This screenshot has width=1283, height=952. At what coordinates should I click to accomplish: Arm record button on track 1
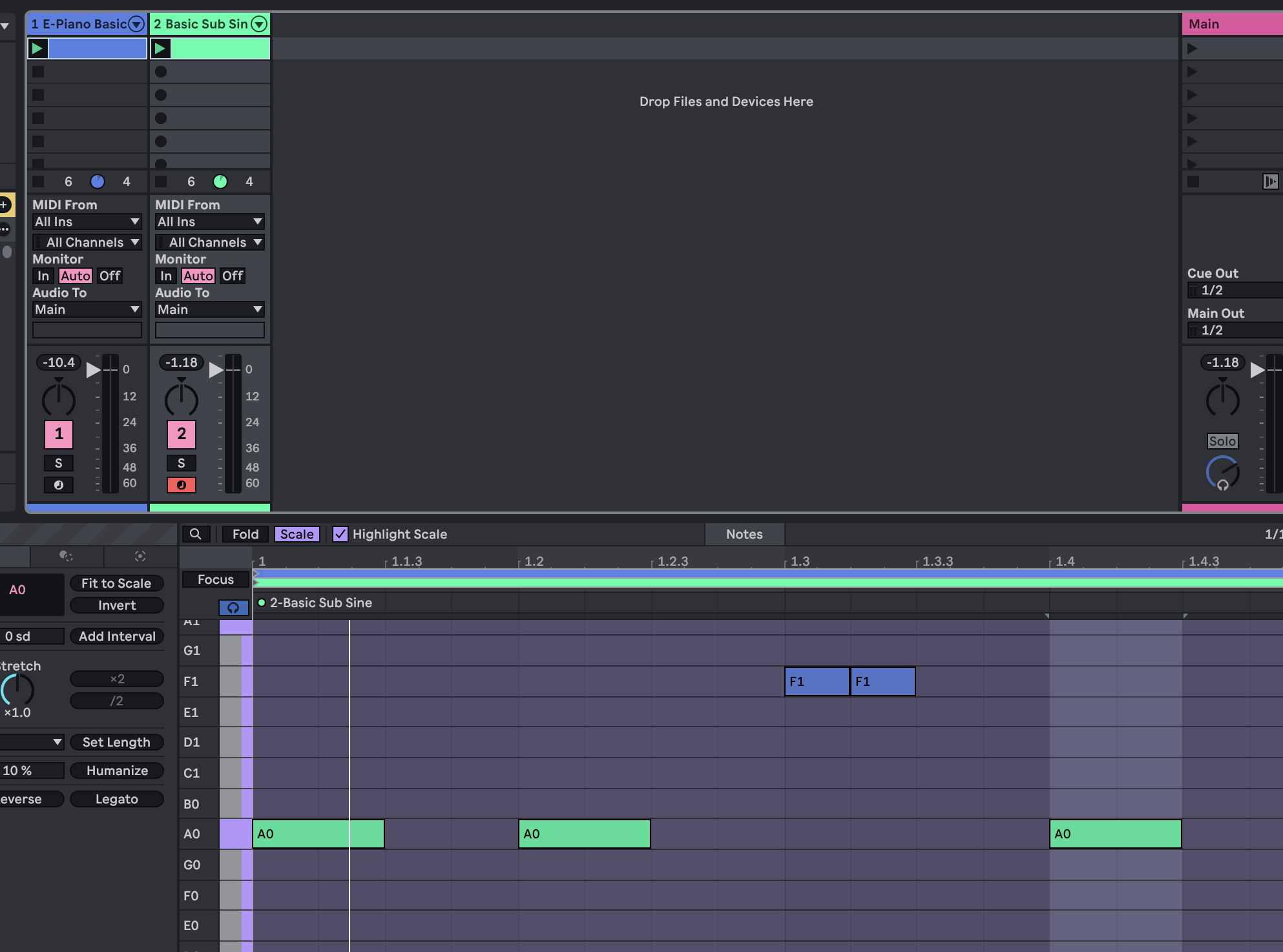pyautogui.click(x=59, y=485)
